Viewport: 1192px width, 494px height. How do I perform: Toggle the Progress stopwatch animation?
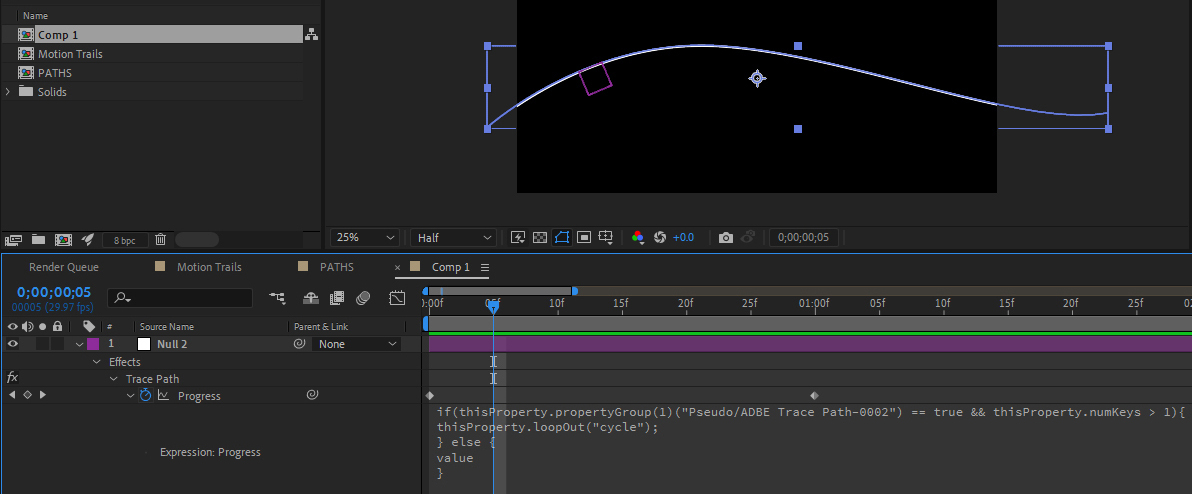[x=145, y=396]
